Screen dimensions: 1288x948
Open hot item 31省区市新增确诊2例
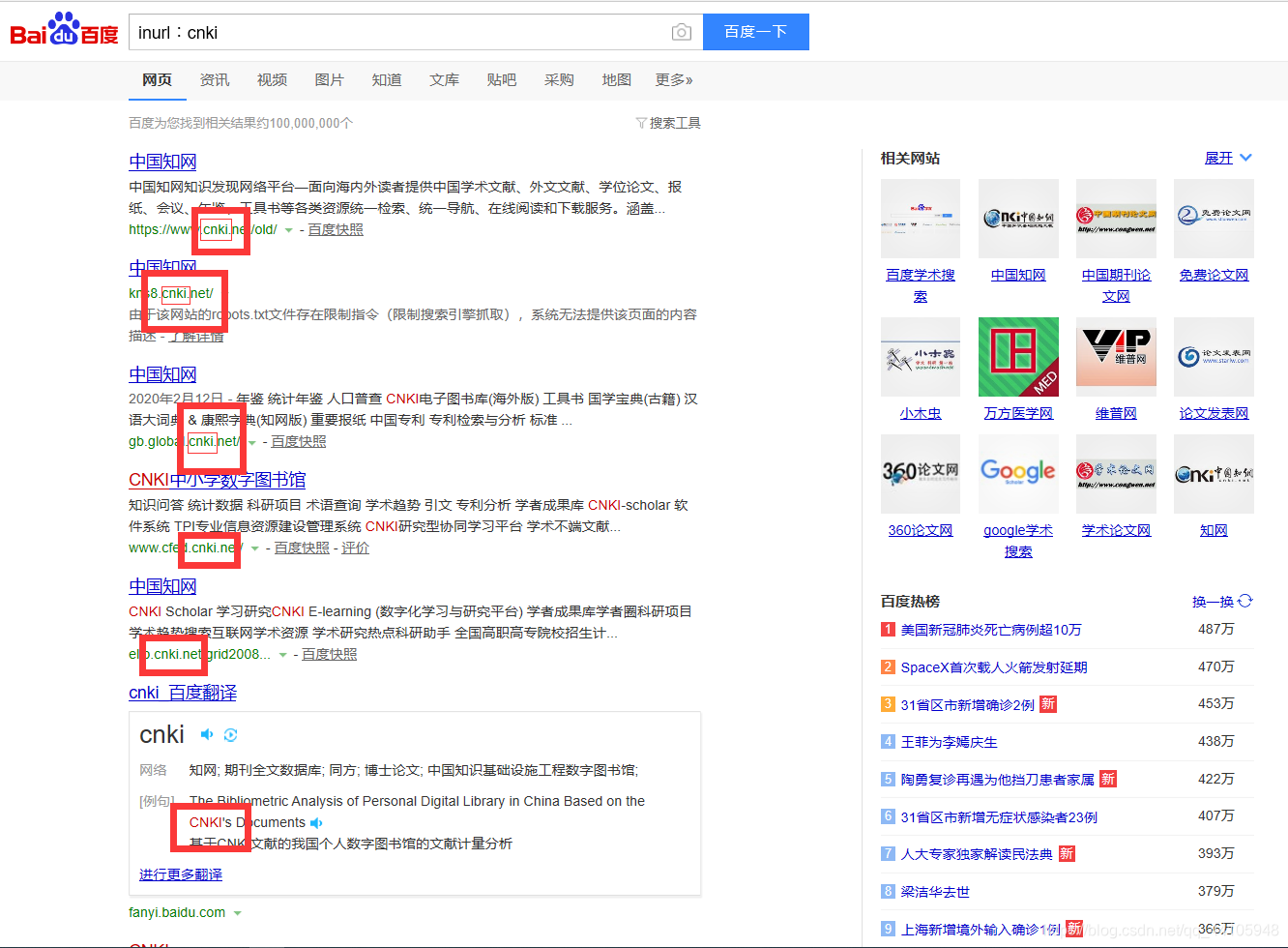click(x=968, y=705)
